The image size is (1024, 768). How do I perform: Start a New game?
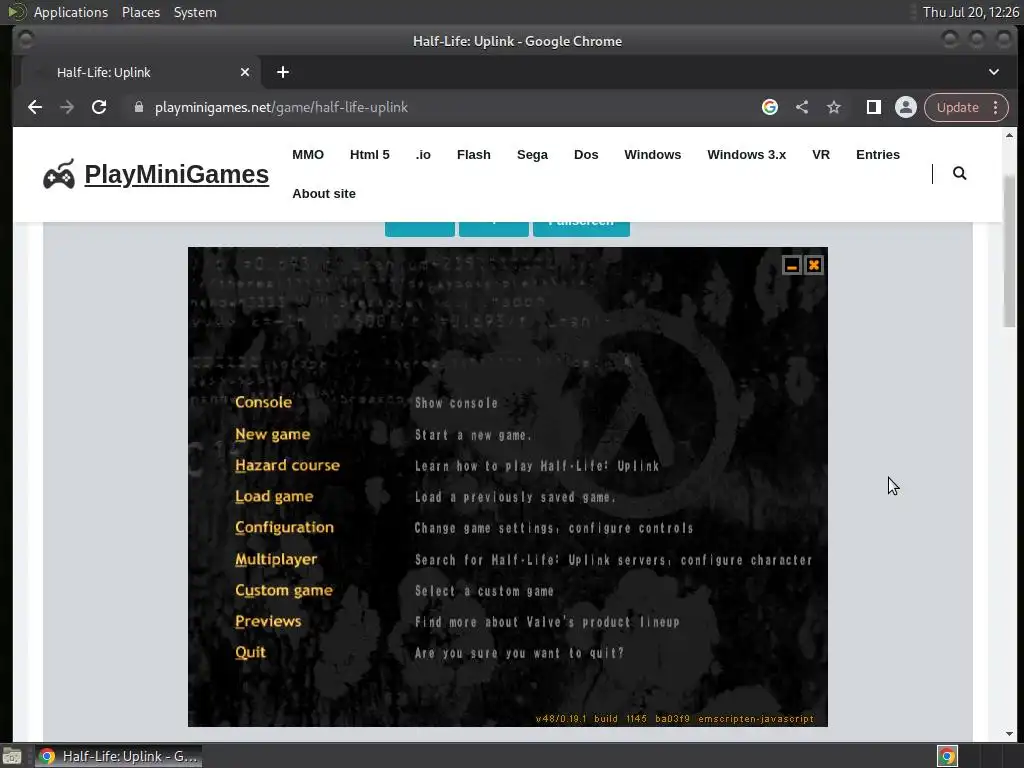(x=272, y=434)
